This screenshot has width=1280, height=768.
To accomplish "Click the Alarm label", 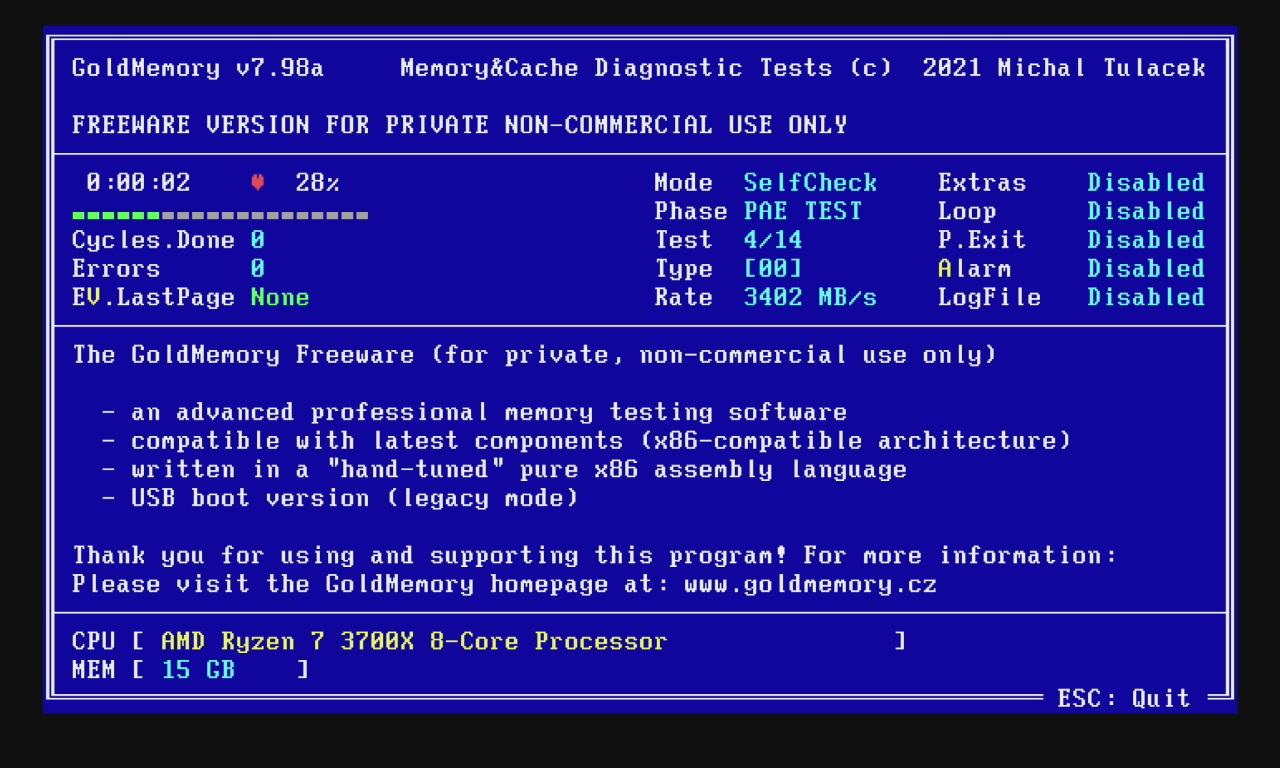I will [975, 269].
